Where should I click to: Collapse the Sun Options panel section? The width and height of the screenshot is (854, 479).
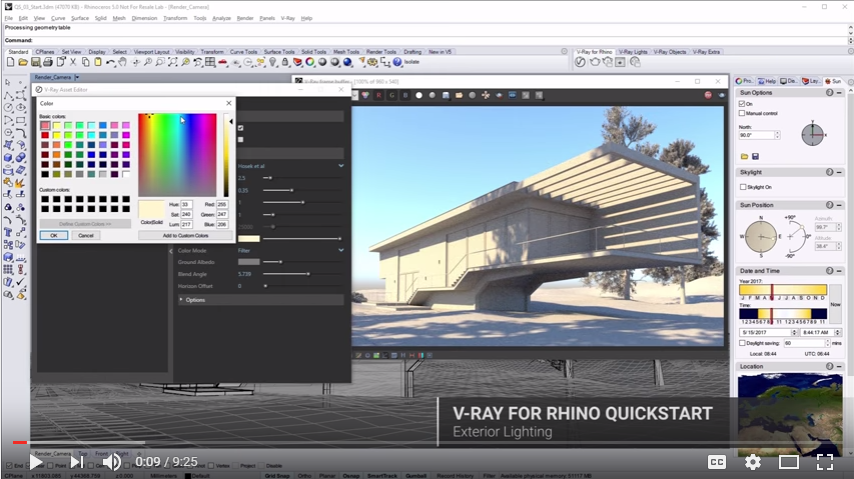[x=839, y=93]
